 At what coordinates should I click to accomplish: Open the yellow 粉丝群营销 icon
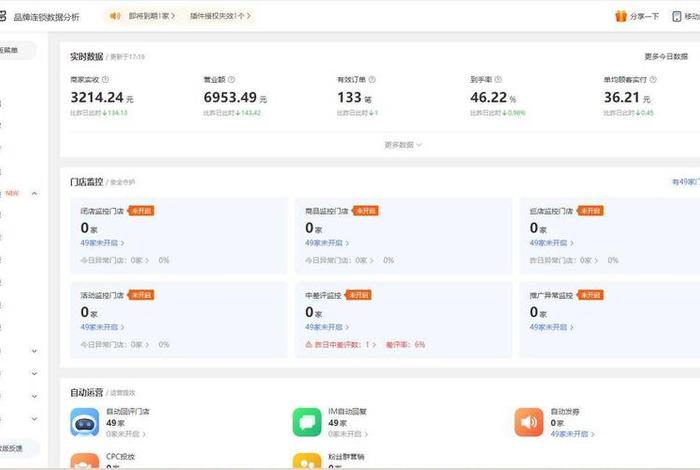(307, 462)
